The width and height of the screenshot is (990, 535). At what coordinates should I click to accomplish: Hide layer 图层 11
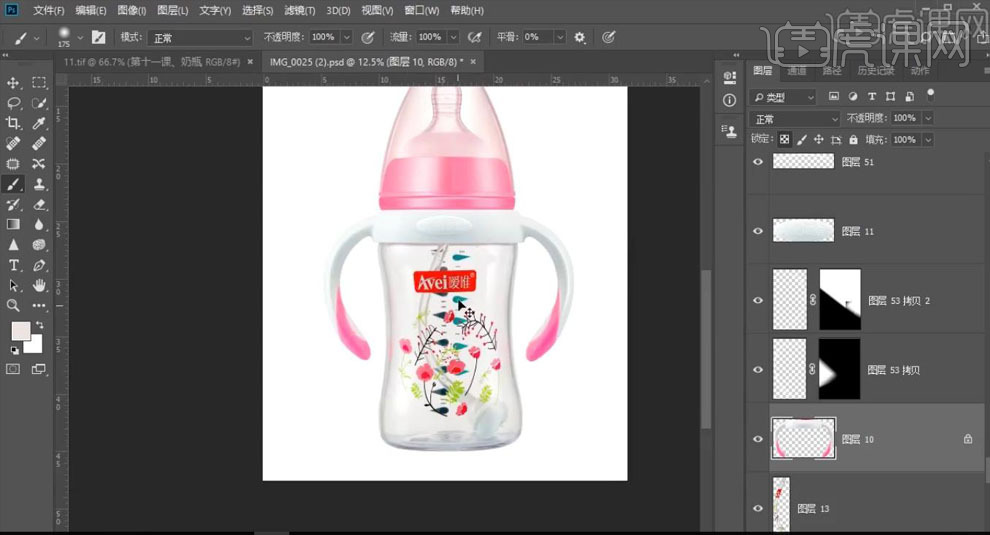[758, 231]
